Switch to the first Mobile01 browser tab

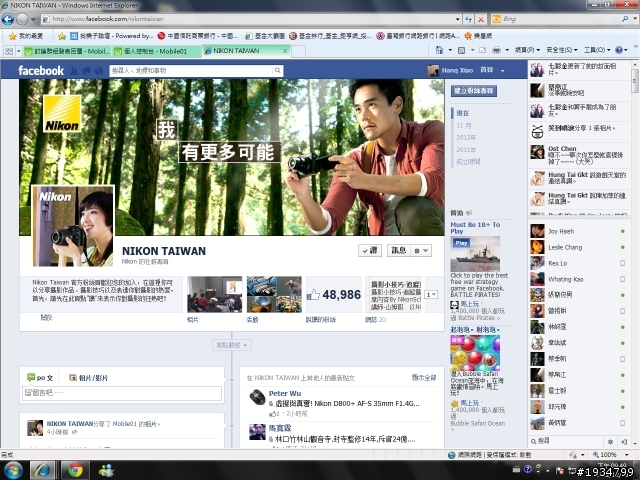click(67, 51)
